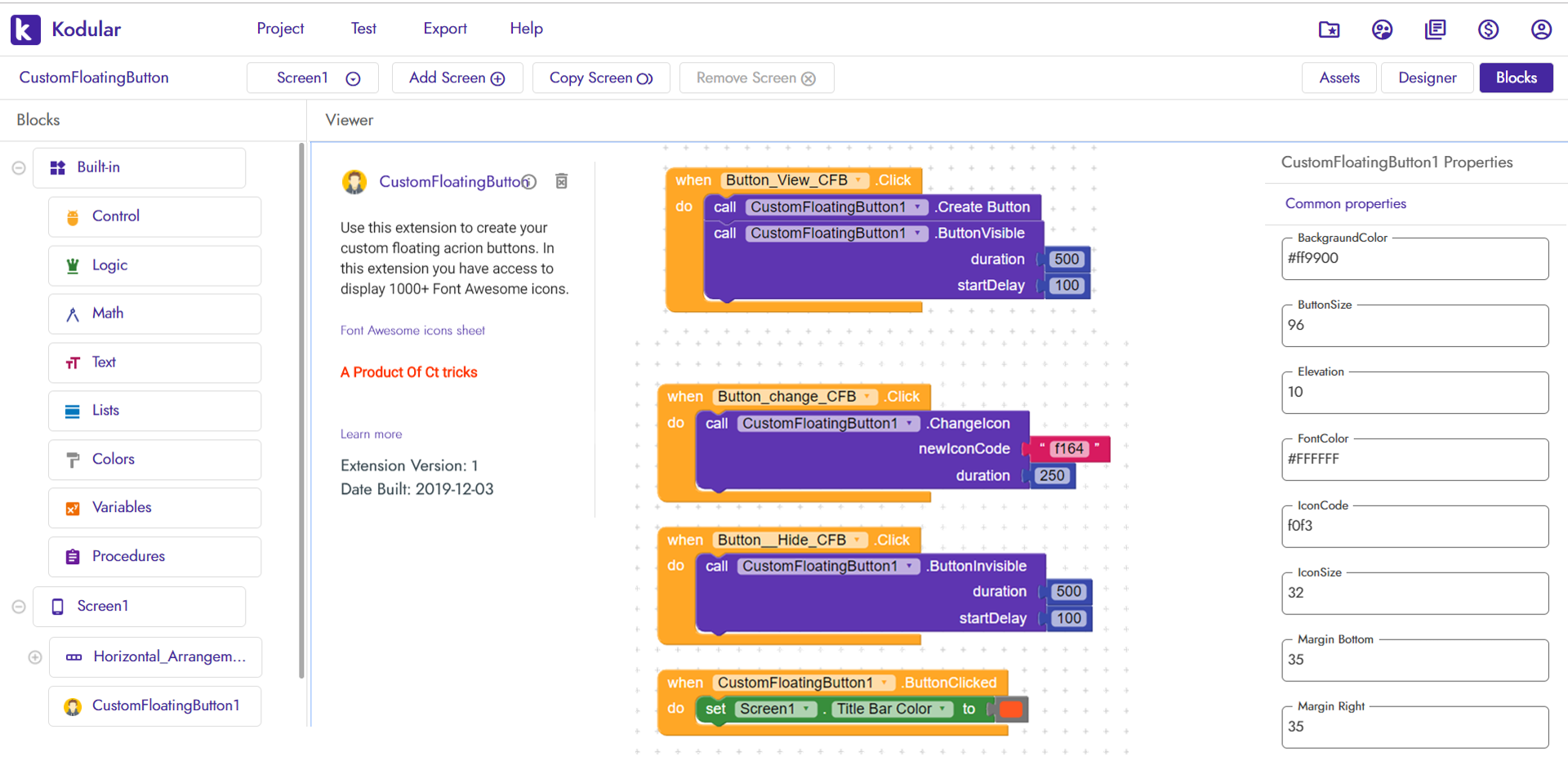Open CustomFloatingButton1 dropdown in ButtonClicked block
Image resolution: width=1568 pixels, height=765 pixels.
pos(884,683)
